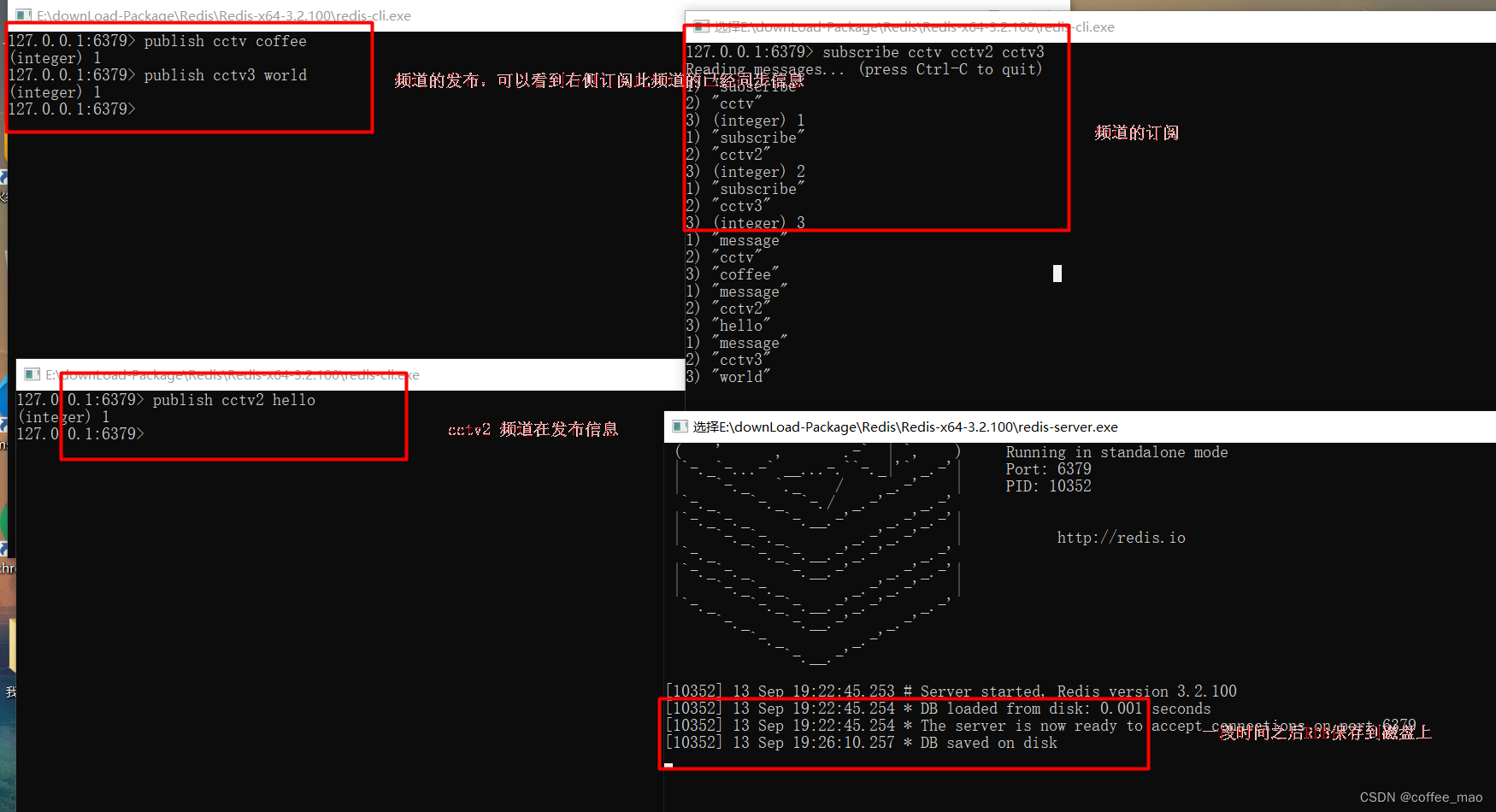
Task: Click the 'publish cctv2 hello' command line
Action: click(166, 400)
